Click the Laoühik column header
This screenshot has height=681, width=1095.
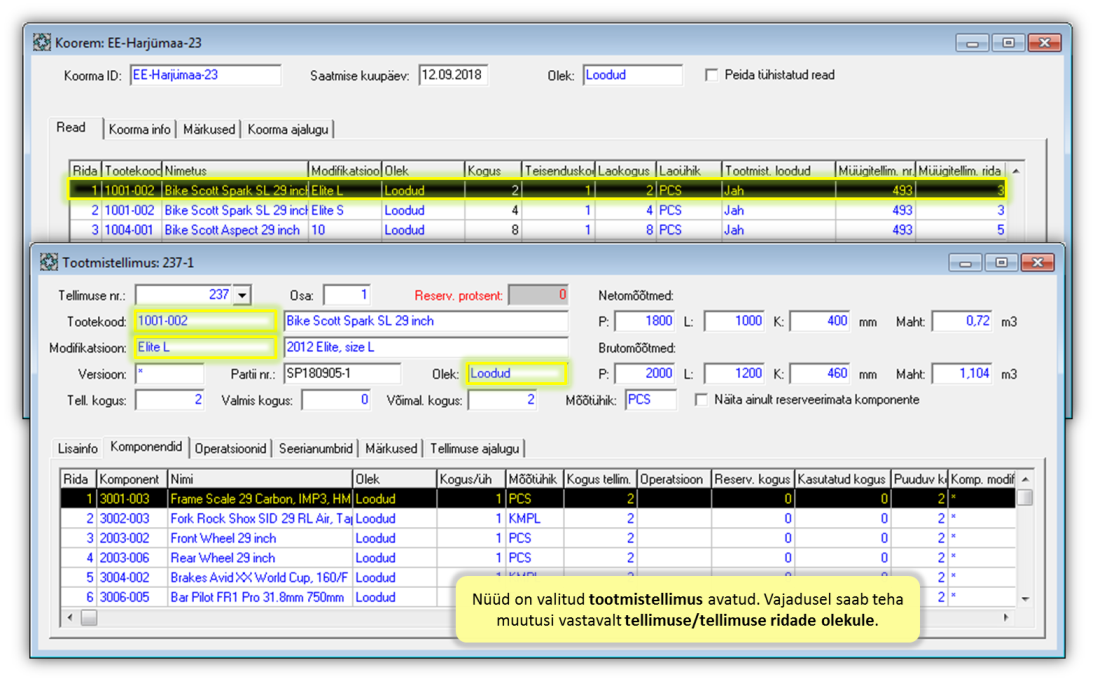pyautogui.click(x=689, y=170)
